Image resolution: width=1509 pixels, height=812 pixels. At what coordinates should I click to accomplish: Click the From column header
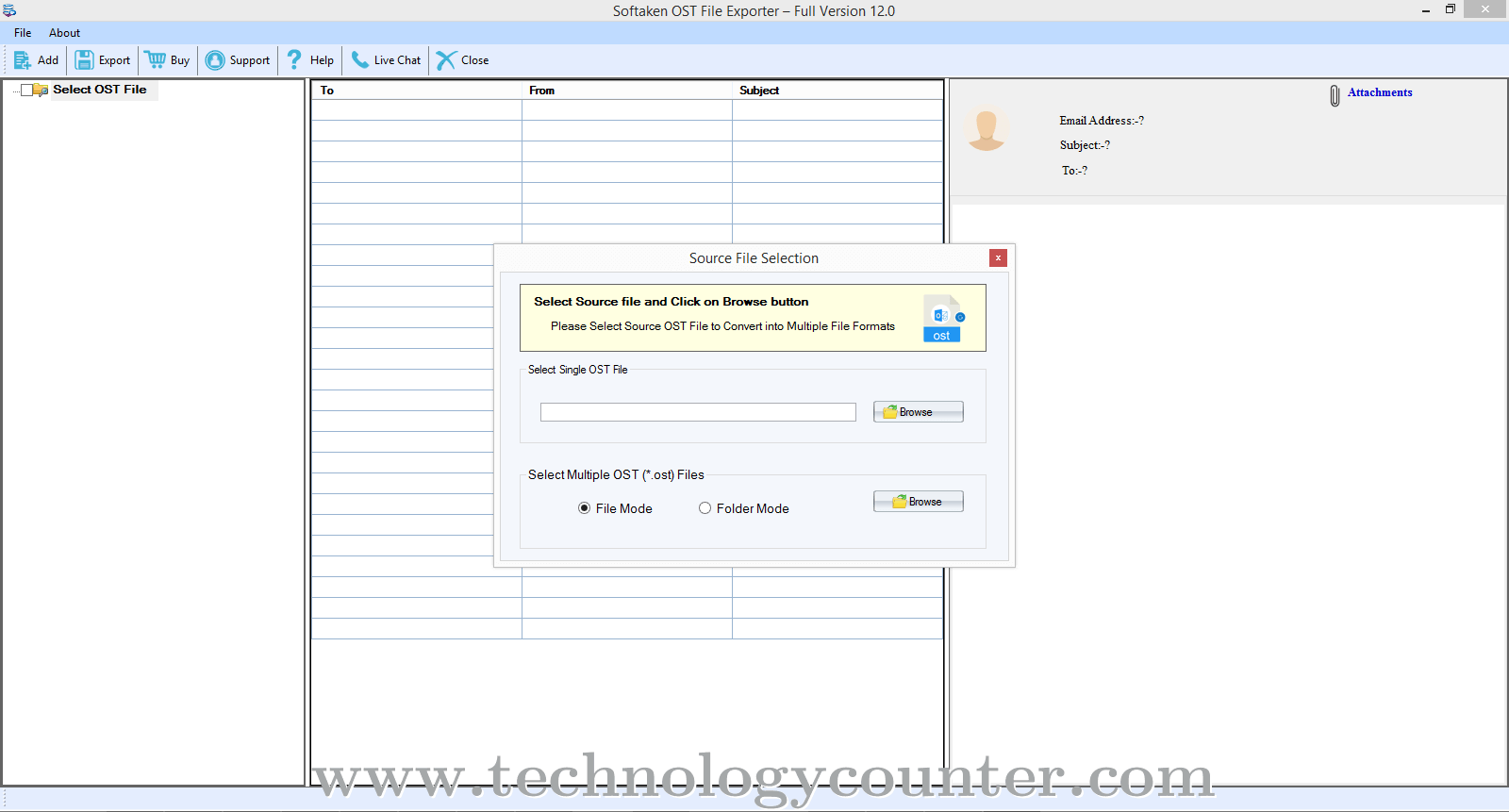point(627,91)
